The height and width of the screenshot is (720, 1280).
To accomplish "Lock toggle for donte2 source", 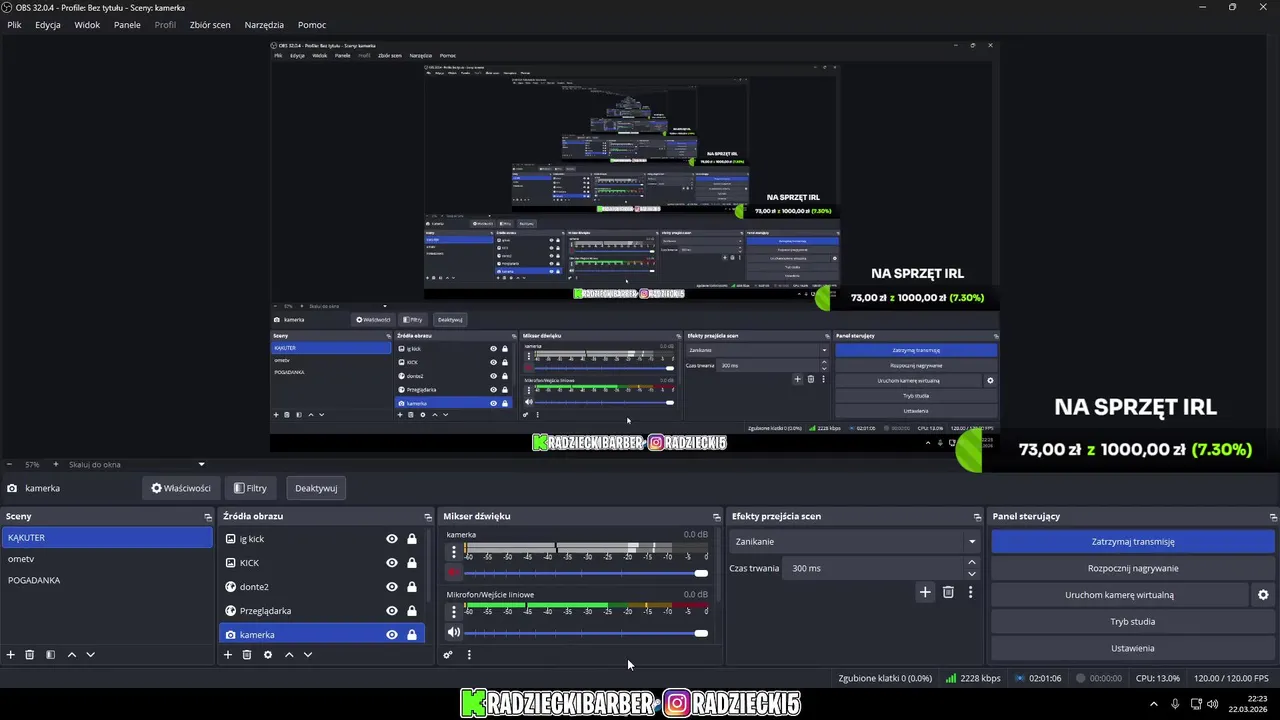I will (x=411, y=587).
